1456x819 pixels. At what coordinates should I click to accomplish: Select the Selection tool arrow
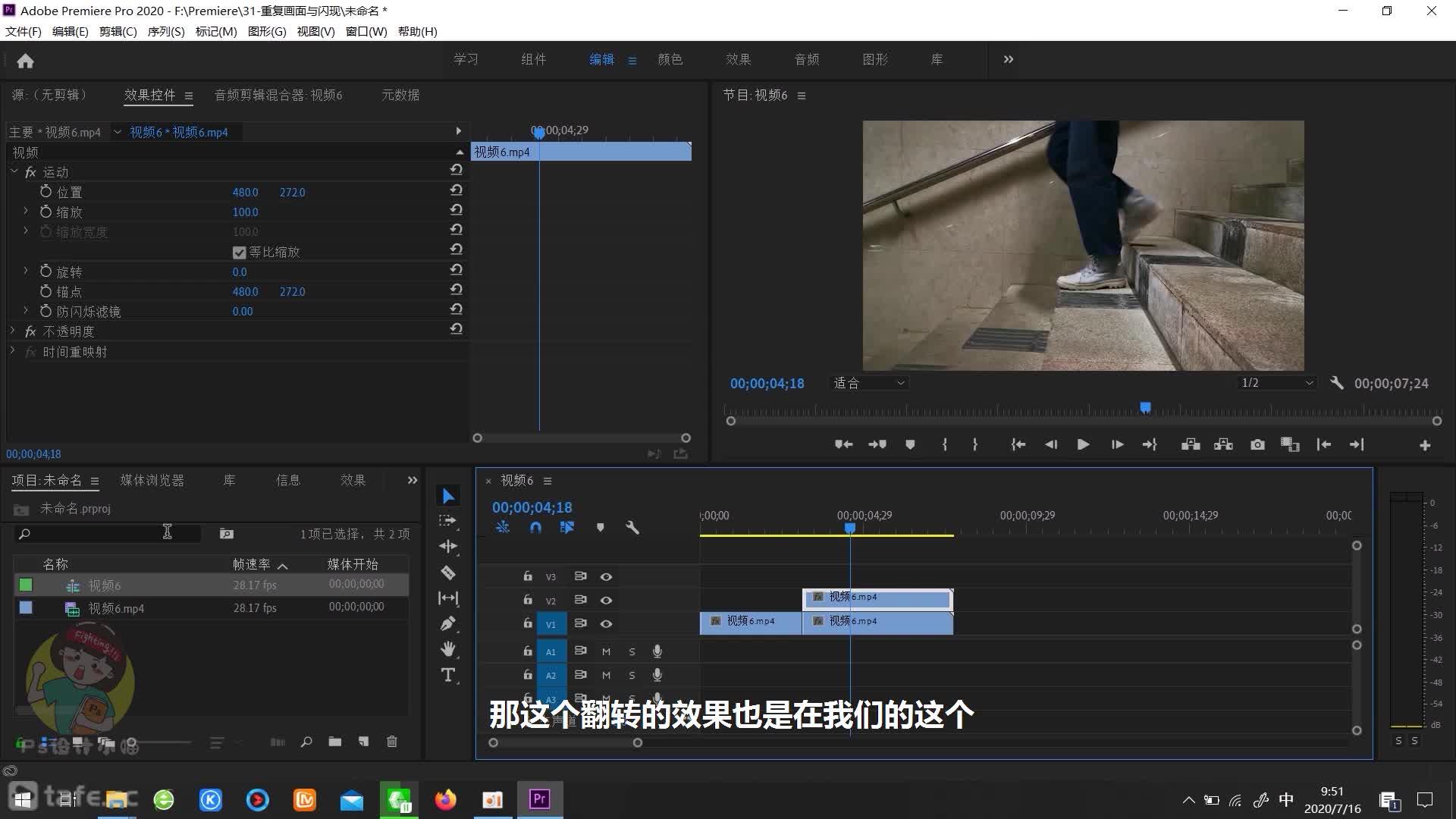pyautogui.click(x=448, y=496)
